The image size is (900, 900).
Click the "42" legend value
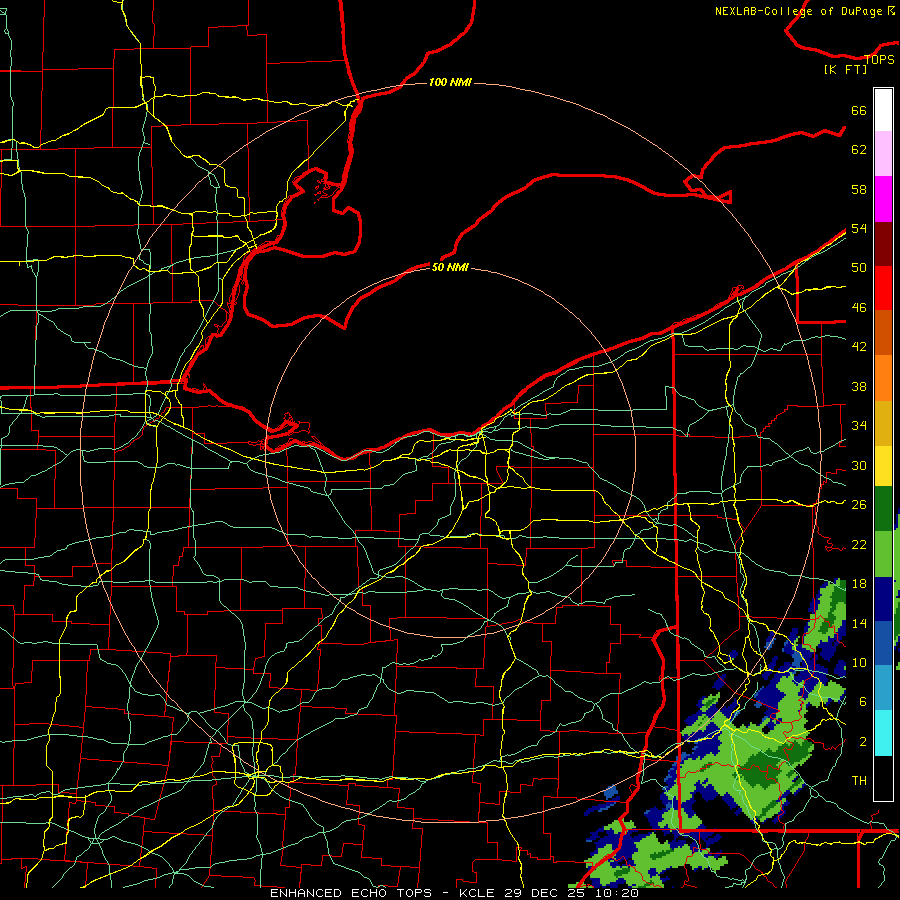859,347
